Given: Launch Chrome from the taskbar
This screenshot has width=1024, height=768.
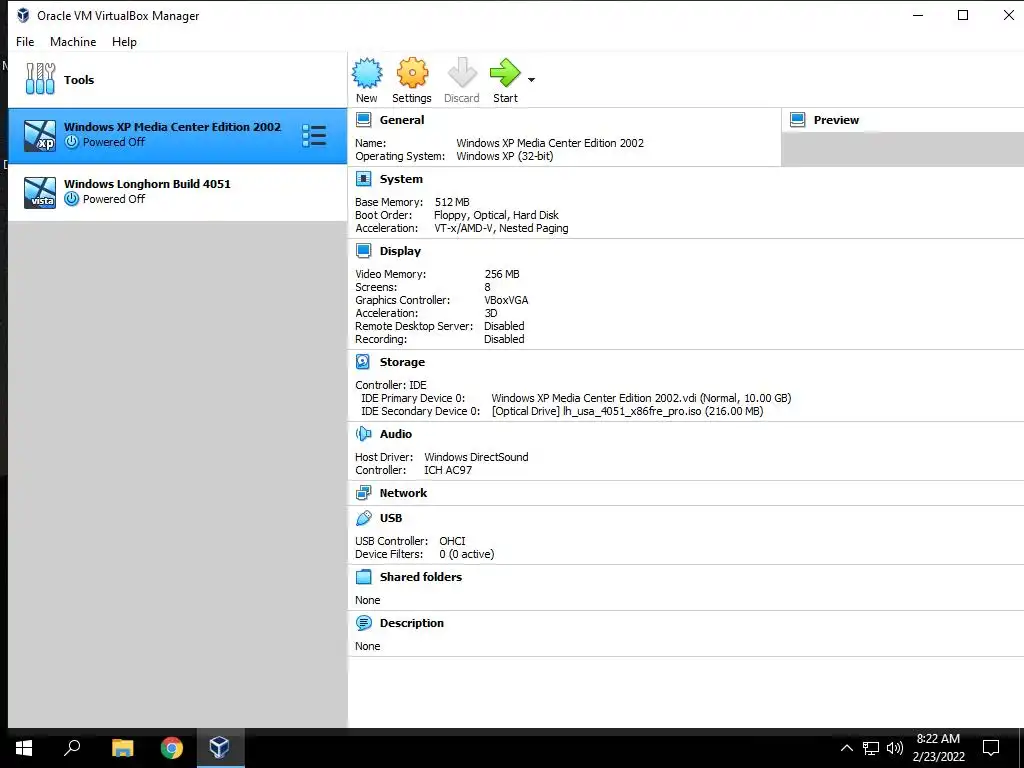Looking at the screenshot, I should click(x=172, y=748).
